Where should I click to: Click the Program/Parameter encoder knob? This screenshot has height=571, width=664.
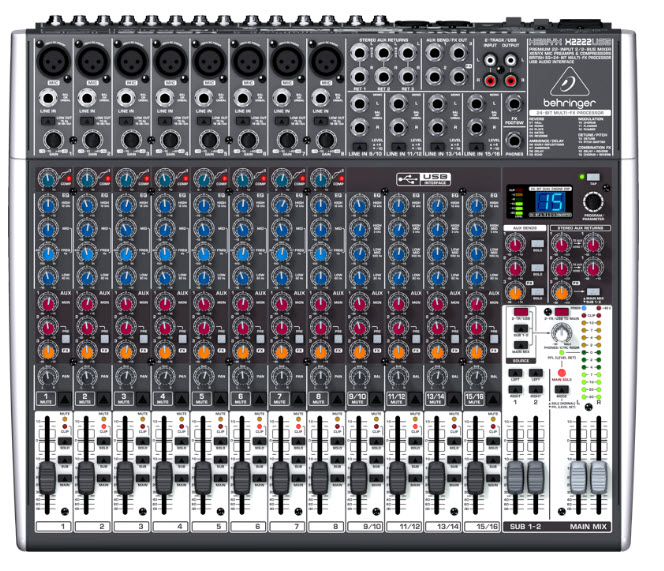point(593,202)
